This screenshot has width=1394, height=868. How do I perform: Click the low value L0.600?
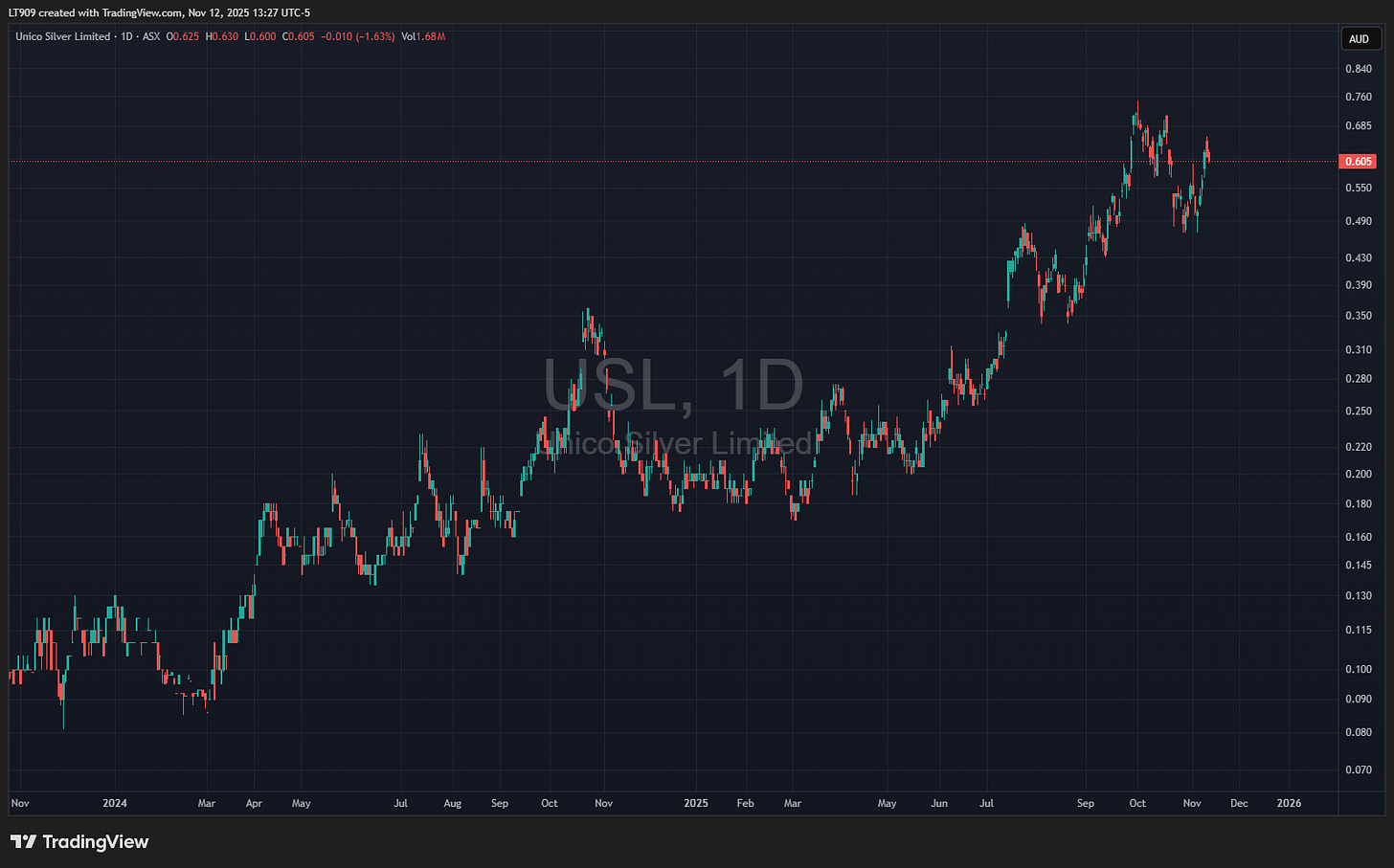coord(260,36)
